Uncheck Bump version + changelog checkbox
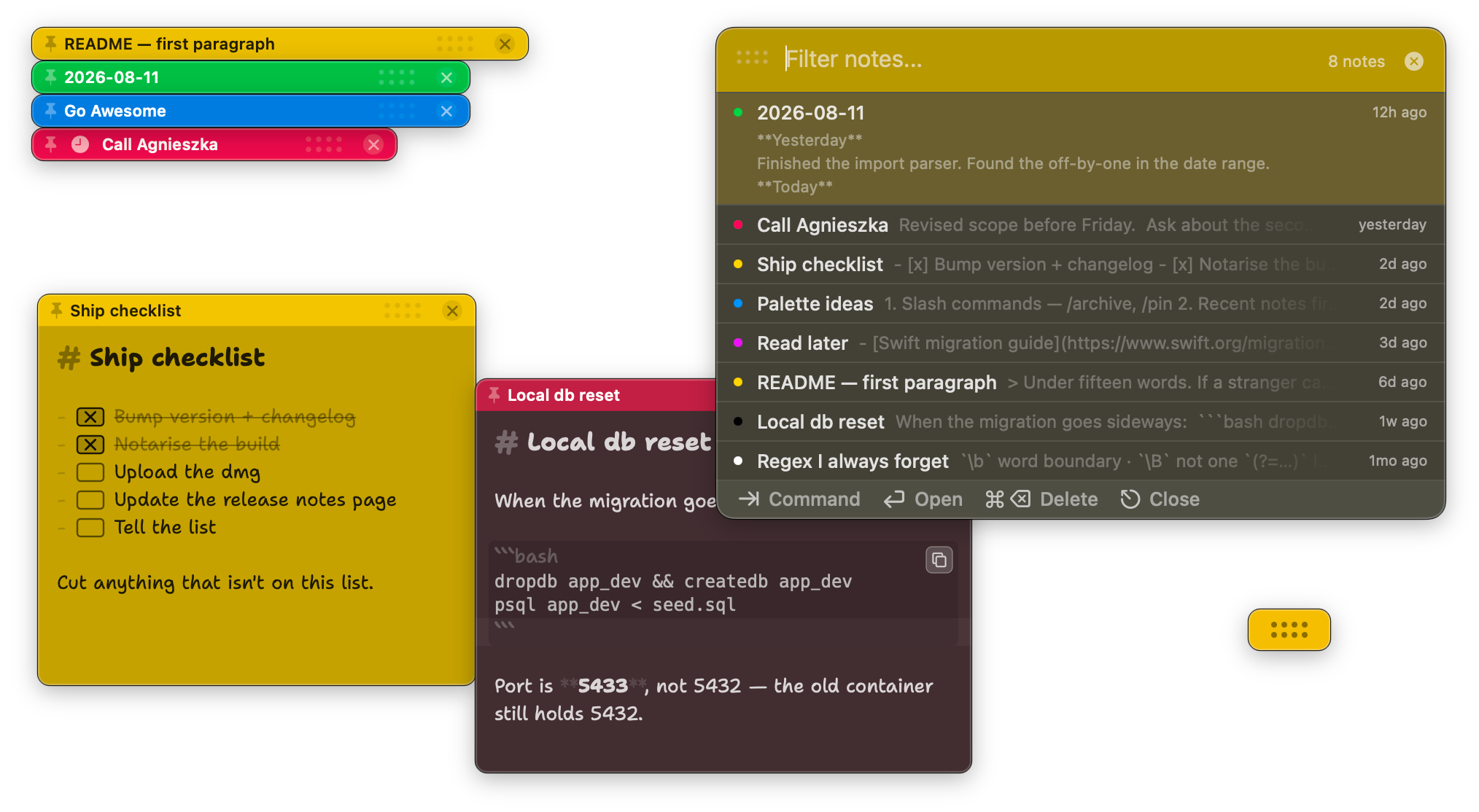The image size is (1479, 812). (90, 417)
